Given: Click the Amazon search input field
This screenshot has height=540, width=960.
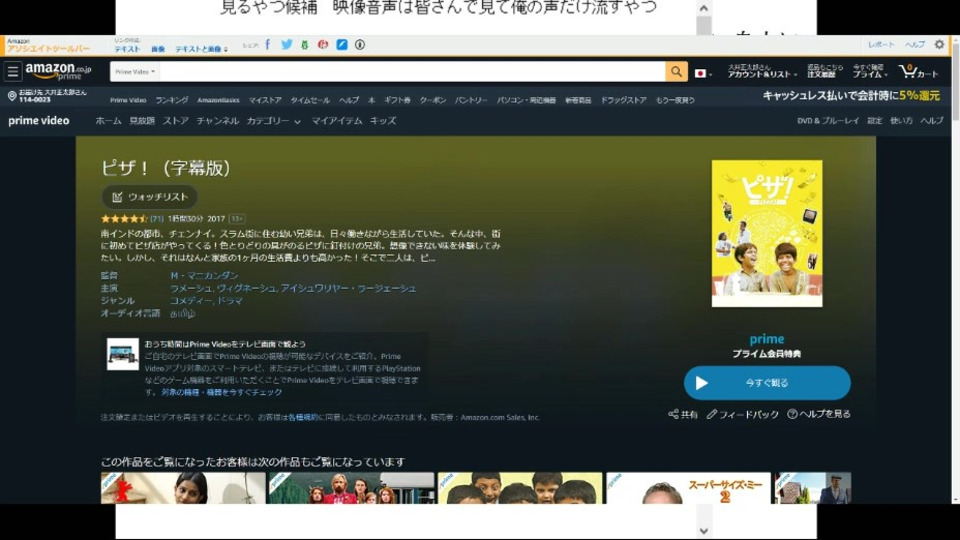Looking at the screenshot, I should tap(412, 72).
